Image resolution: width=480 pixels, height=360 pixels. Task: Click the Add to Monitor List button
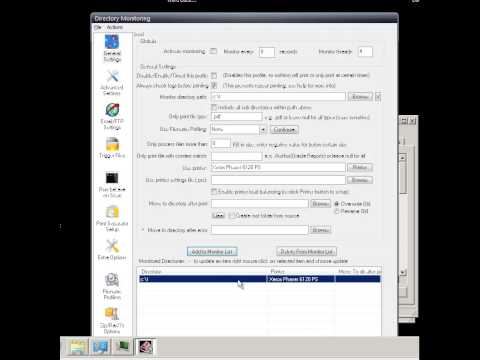tap(212, 251)
